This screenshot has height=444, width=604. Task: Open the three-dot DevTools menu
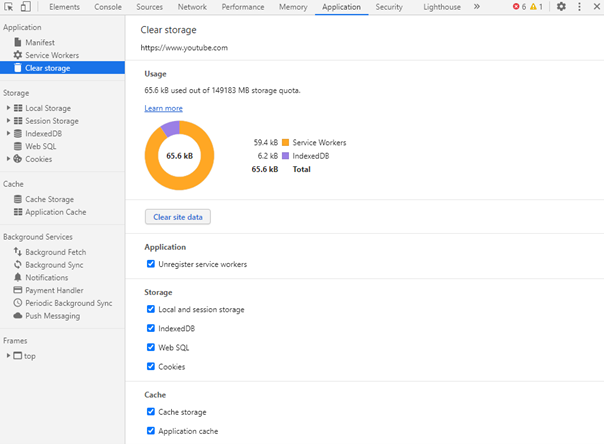[580, 7]
